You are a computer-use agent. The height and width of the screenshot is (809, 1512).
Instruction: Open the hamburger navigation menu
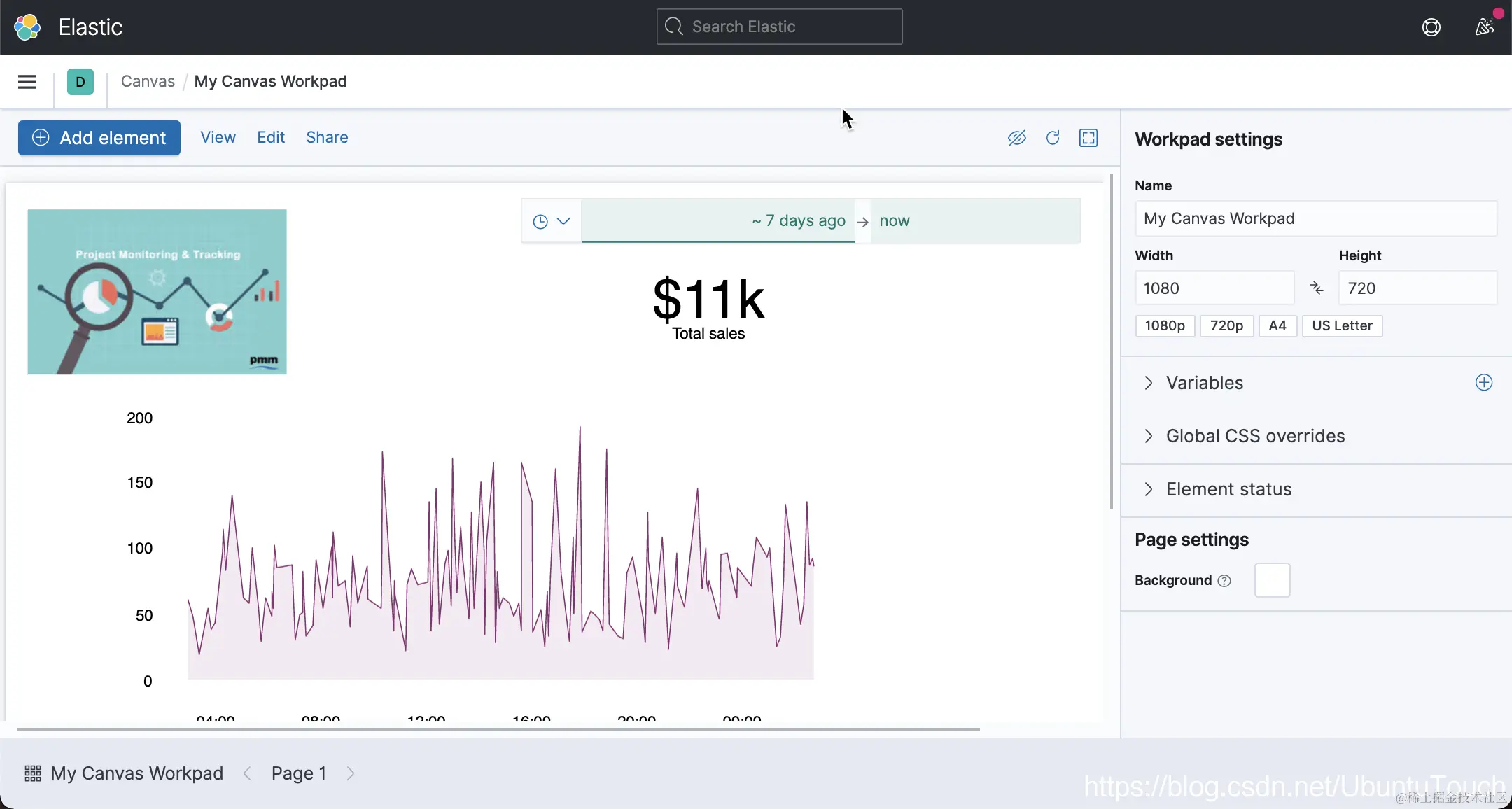(x=27, y=82)
